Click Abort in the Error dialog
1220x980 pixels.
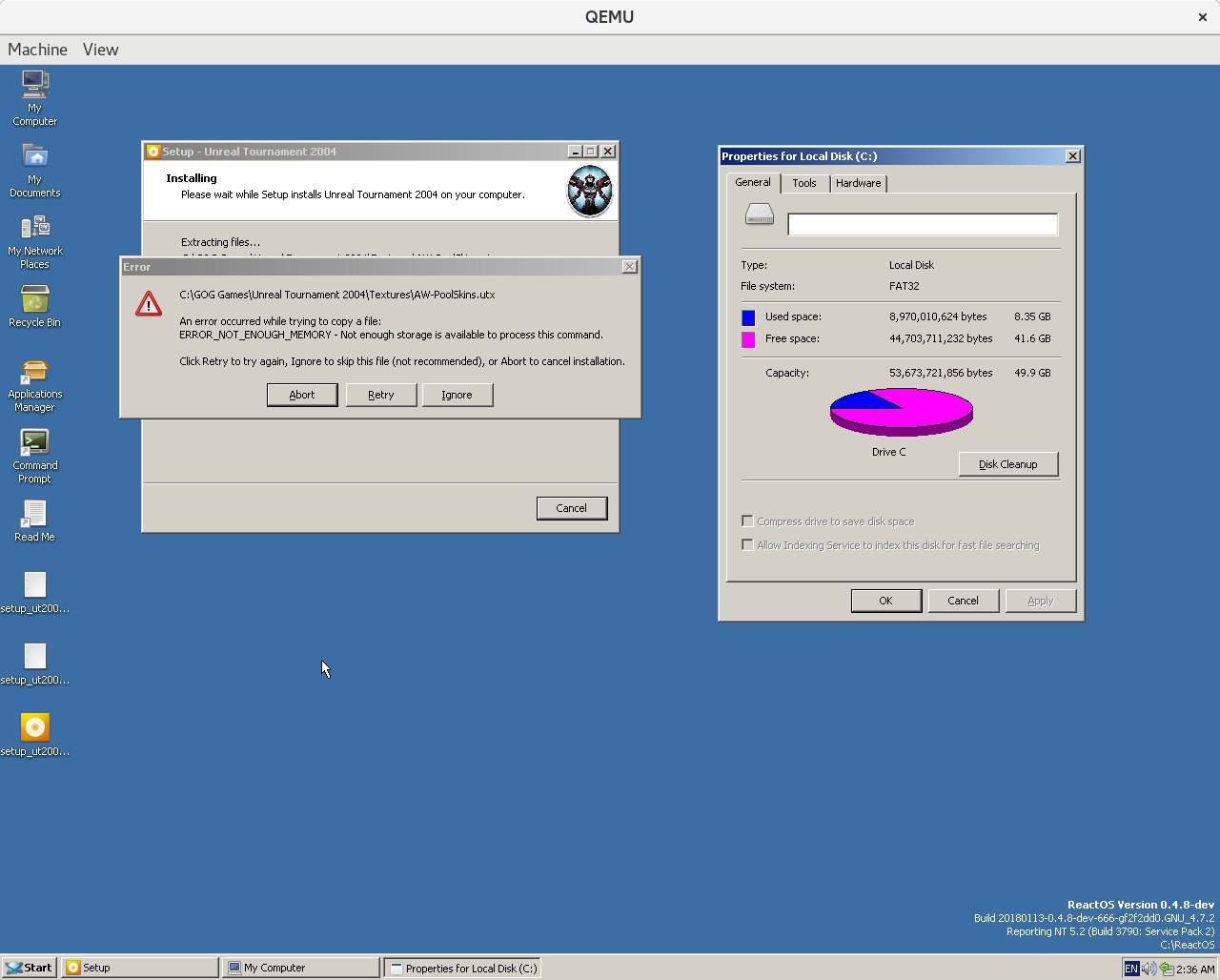pyautogui.click(x=302, y=395)
